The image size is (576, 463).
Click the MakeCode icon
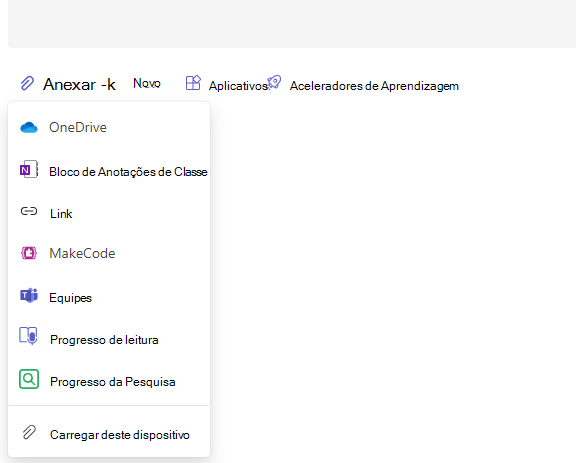[x=29, y=253]
